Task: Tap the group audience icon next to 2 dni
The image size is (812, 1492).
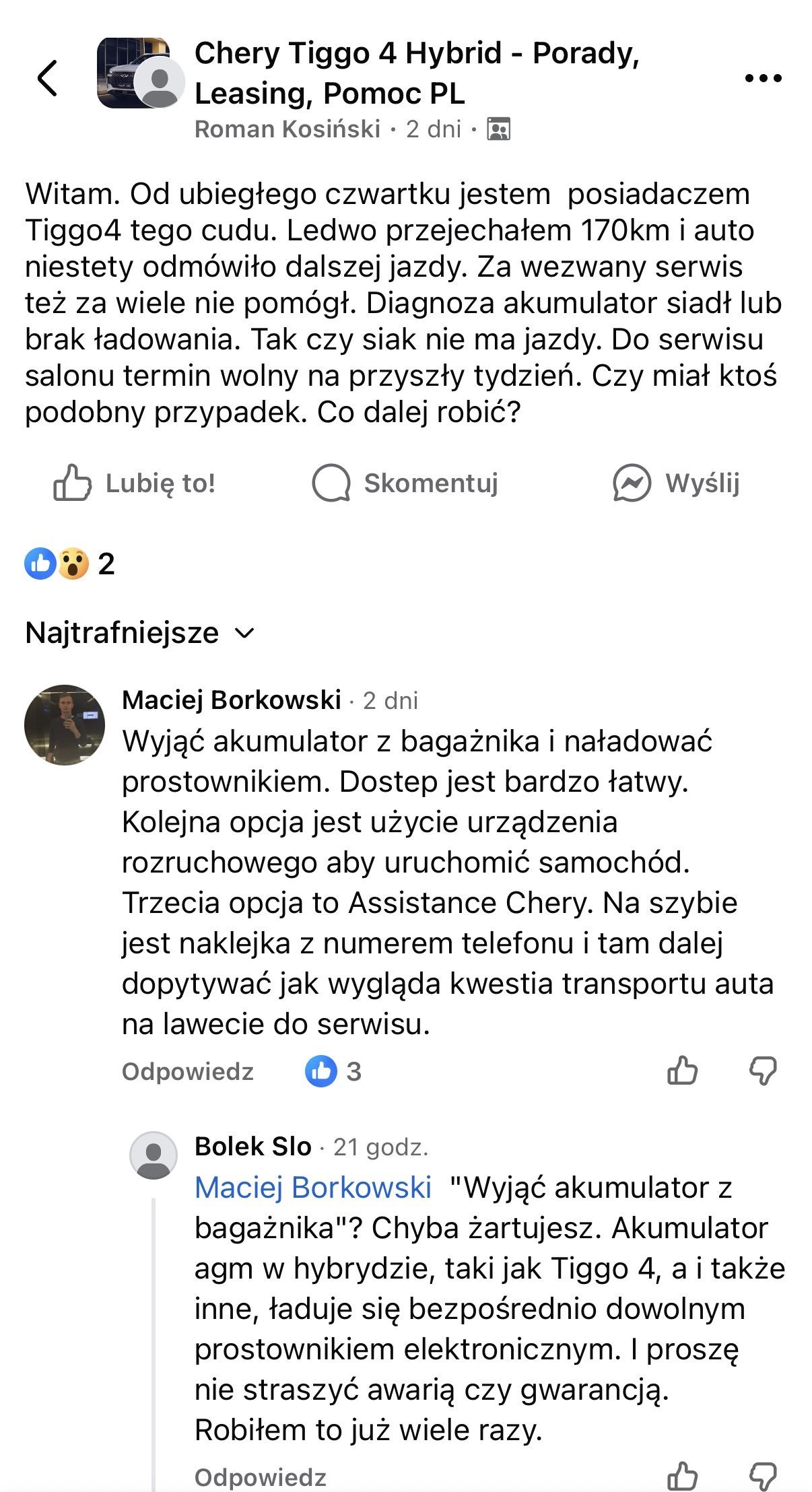Action: 498,129
